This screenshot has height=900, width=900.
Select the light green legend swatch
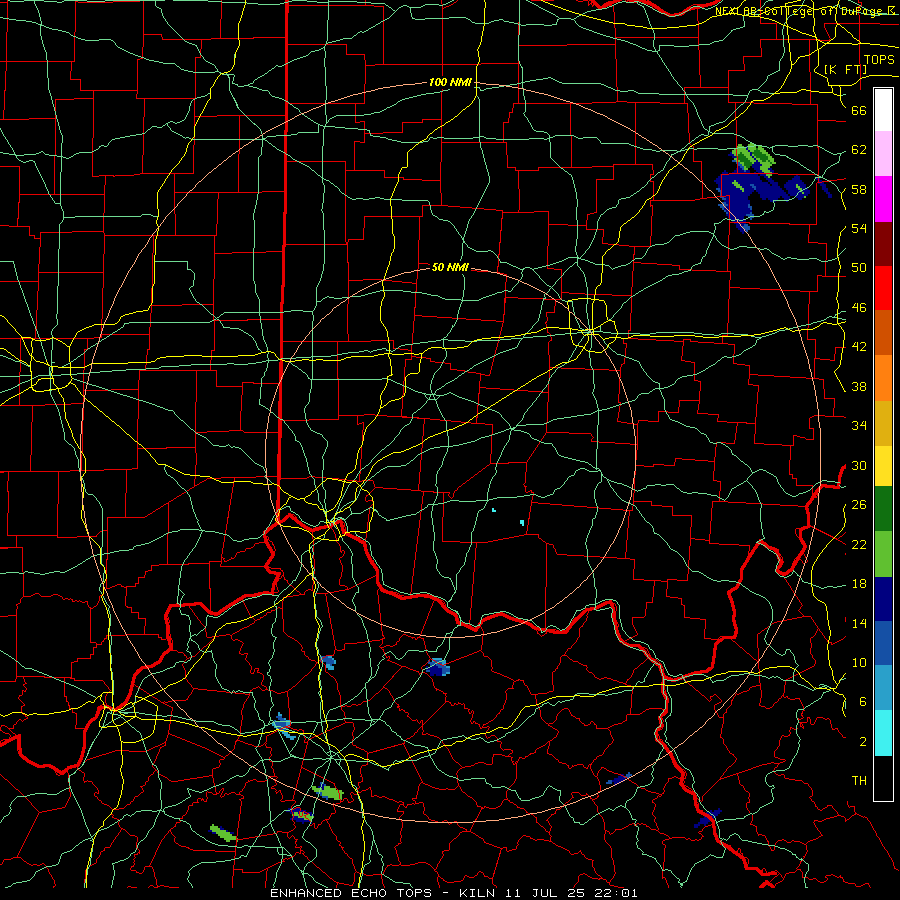click(883, 554)
